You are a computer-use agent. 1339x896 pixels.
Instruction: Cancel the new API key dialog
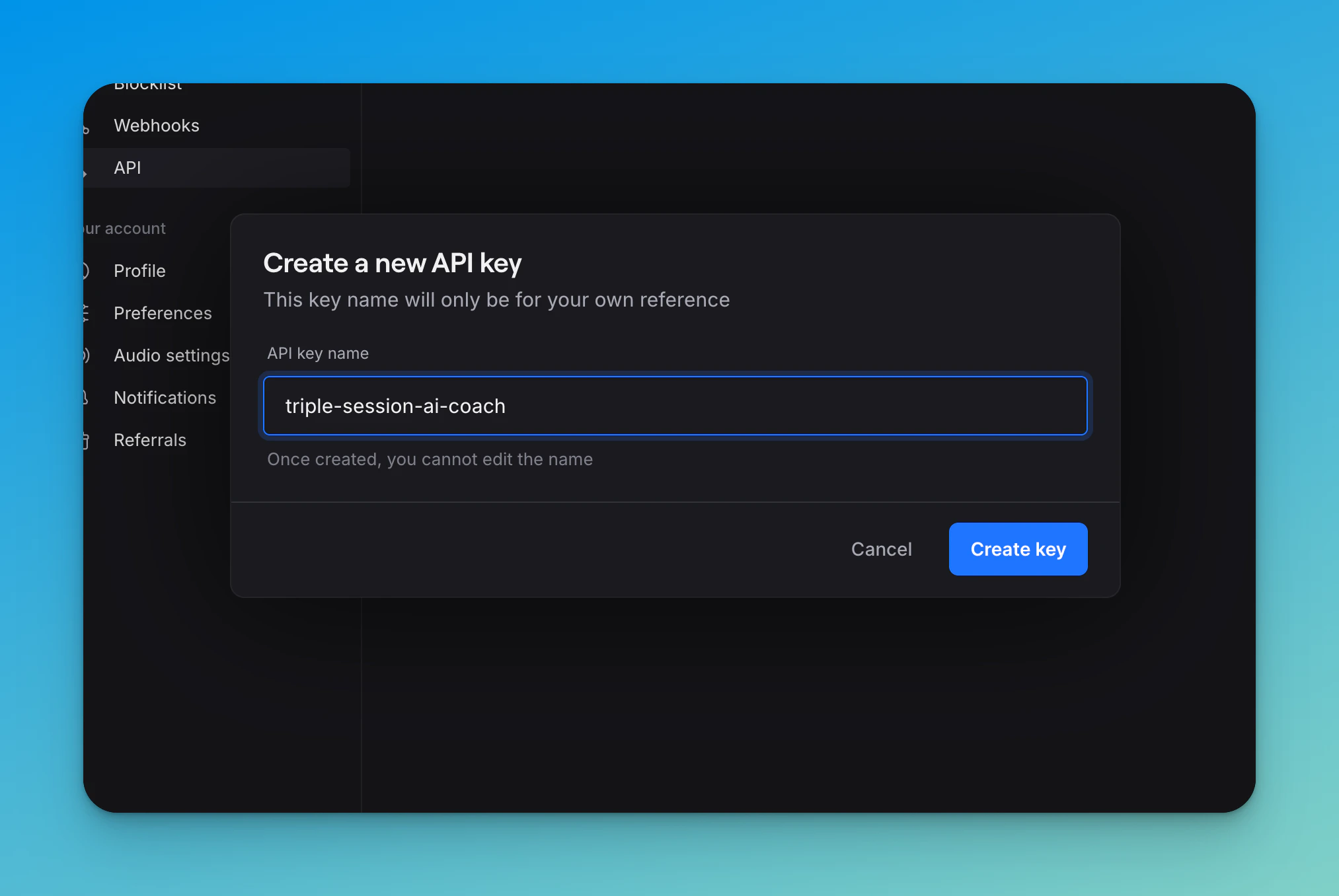881,549
